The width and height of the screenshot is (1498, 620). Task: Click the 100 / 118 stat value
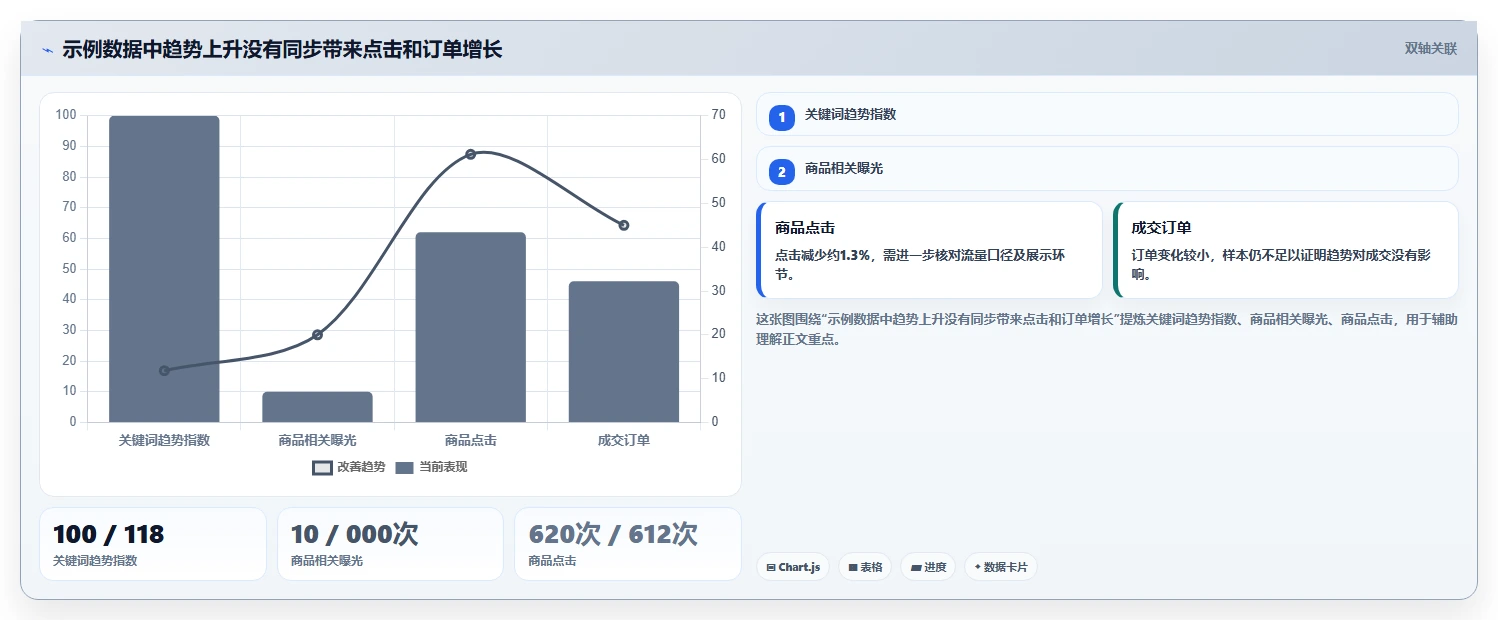pos(108,535)
